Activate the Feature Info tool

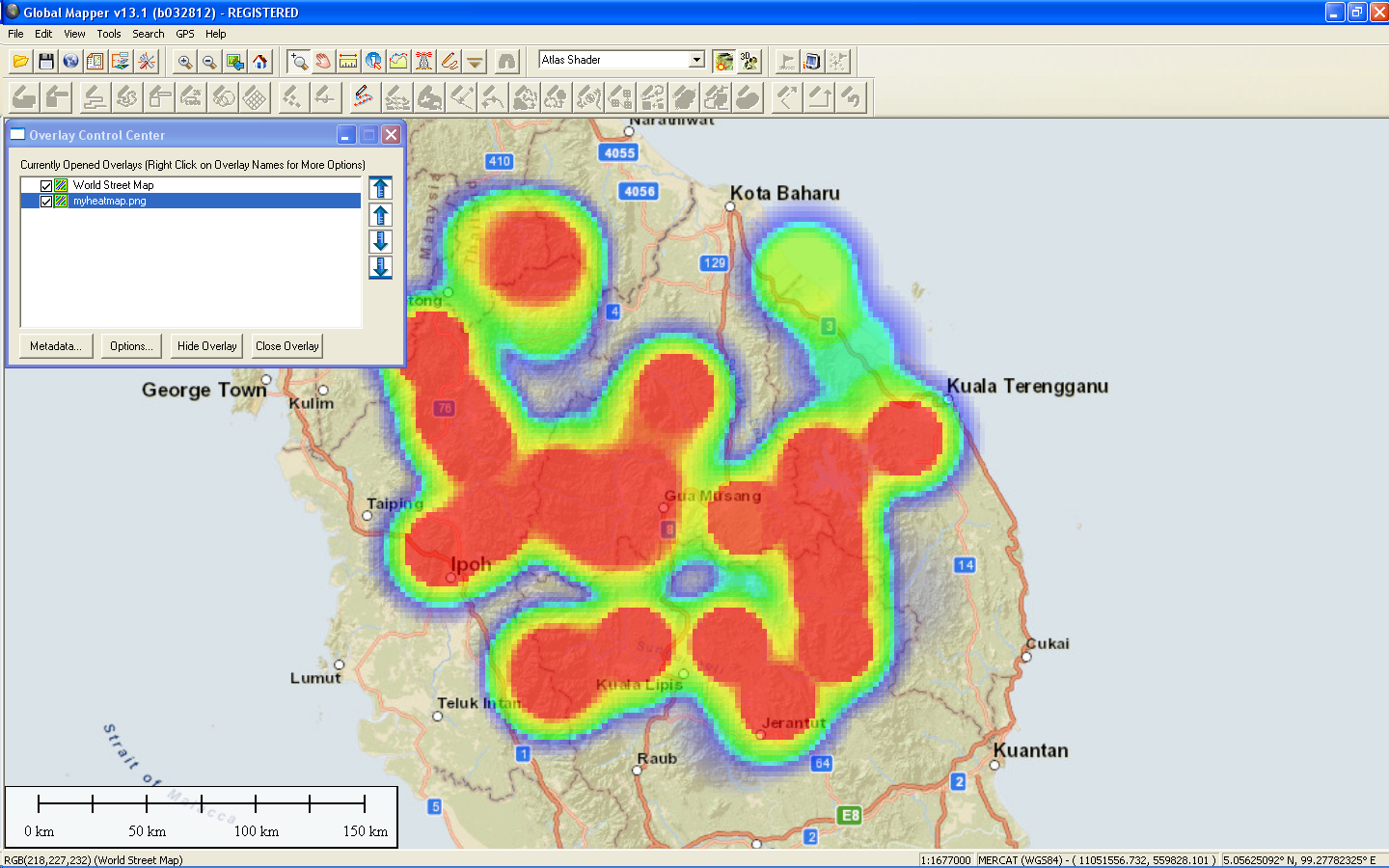pyautogui.click(x=372, y=60)
